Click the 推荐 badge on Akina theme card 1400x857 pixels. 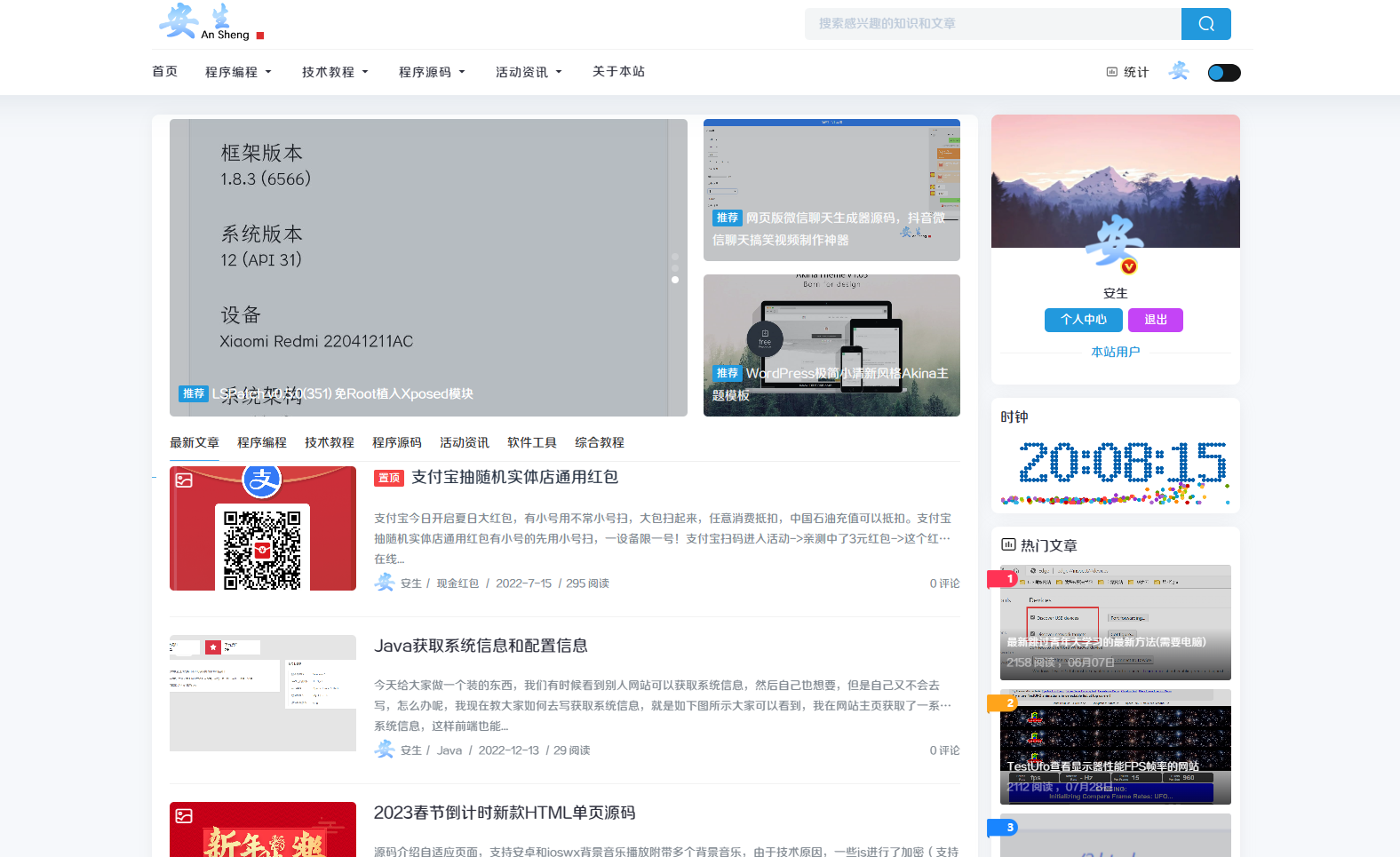[x=728, y=374]
